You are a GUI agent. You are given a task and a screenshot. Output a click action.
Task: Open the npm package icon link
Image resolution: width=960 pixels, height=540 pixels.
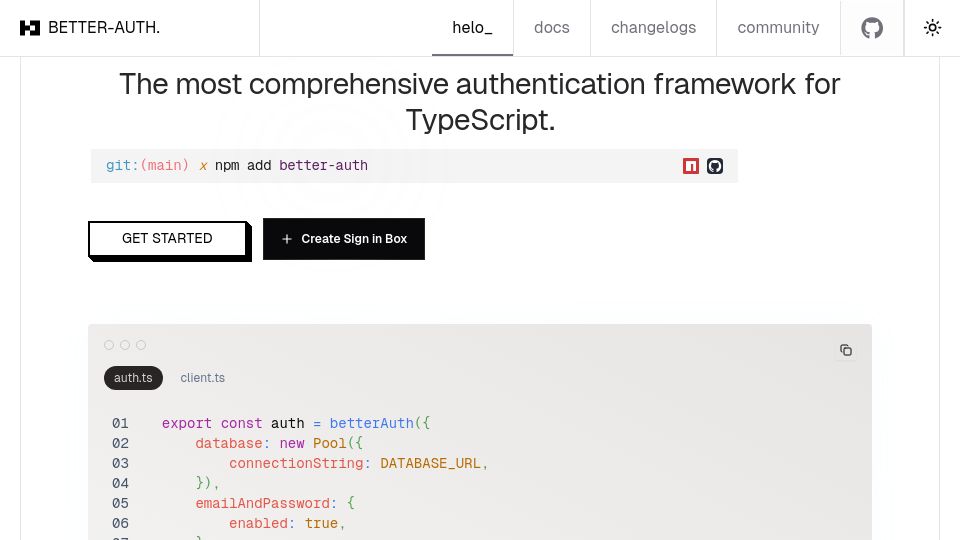click(691, 166)
